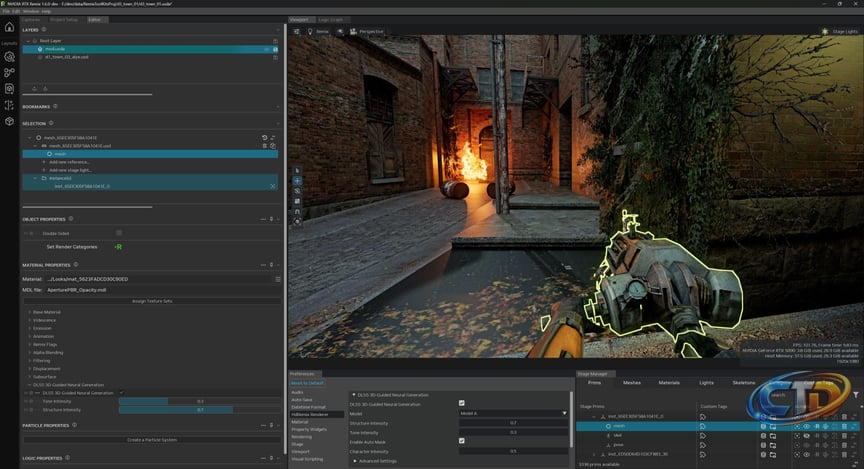Select the bottom viewport side tool

click(x=298, y=222)
